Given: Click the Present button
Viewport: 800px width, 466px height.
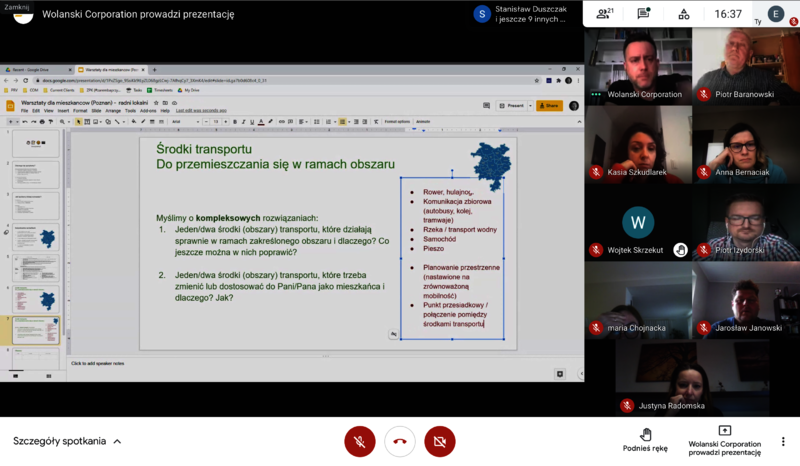Looking at the screenshot, I should (512, 106).
